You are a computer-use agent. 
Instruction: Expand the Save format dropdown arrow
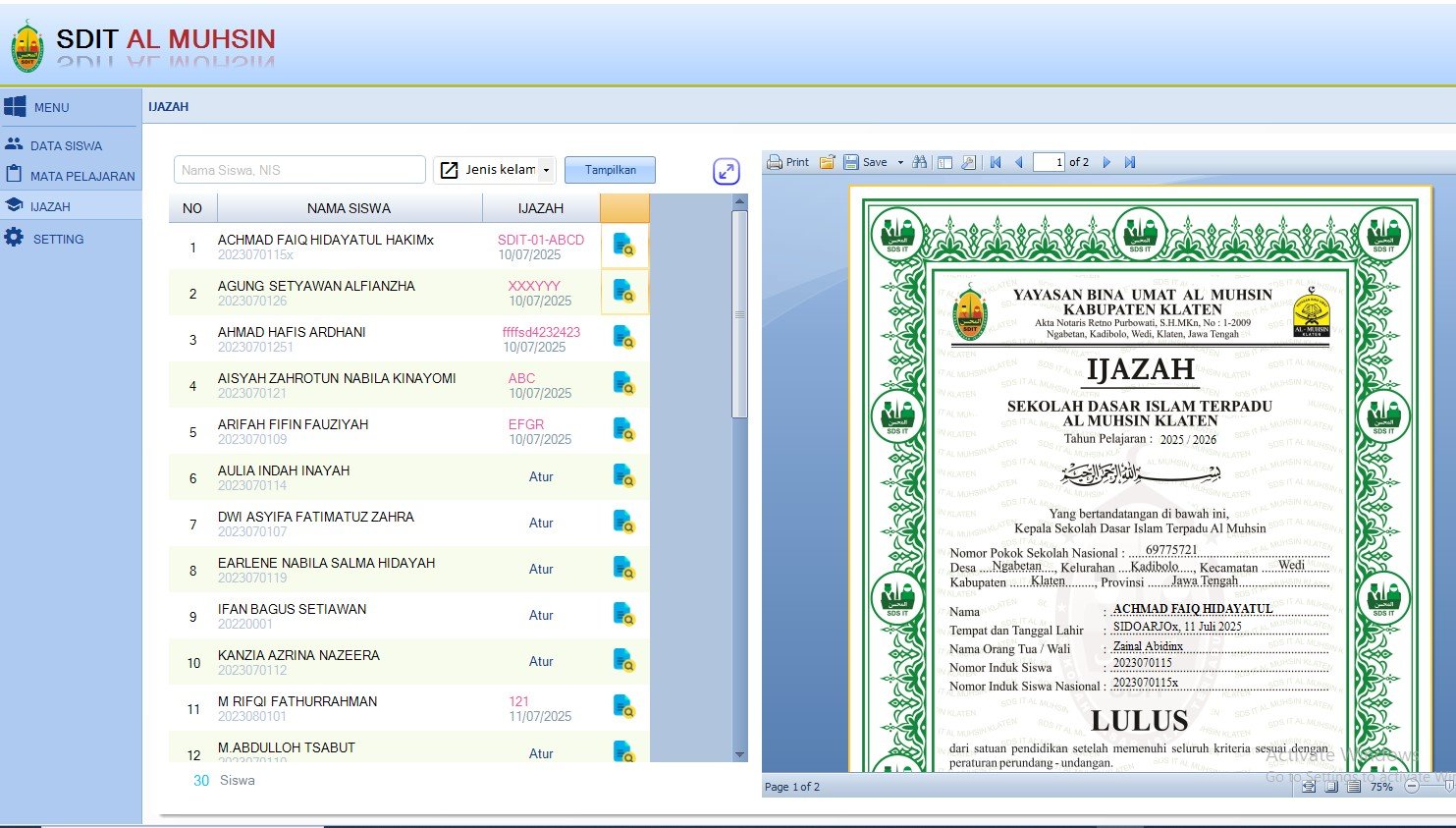[x=900, y=163]
